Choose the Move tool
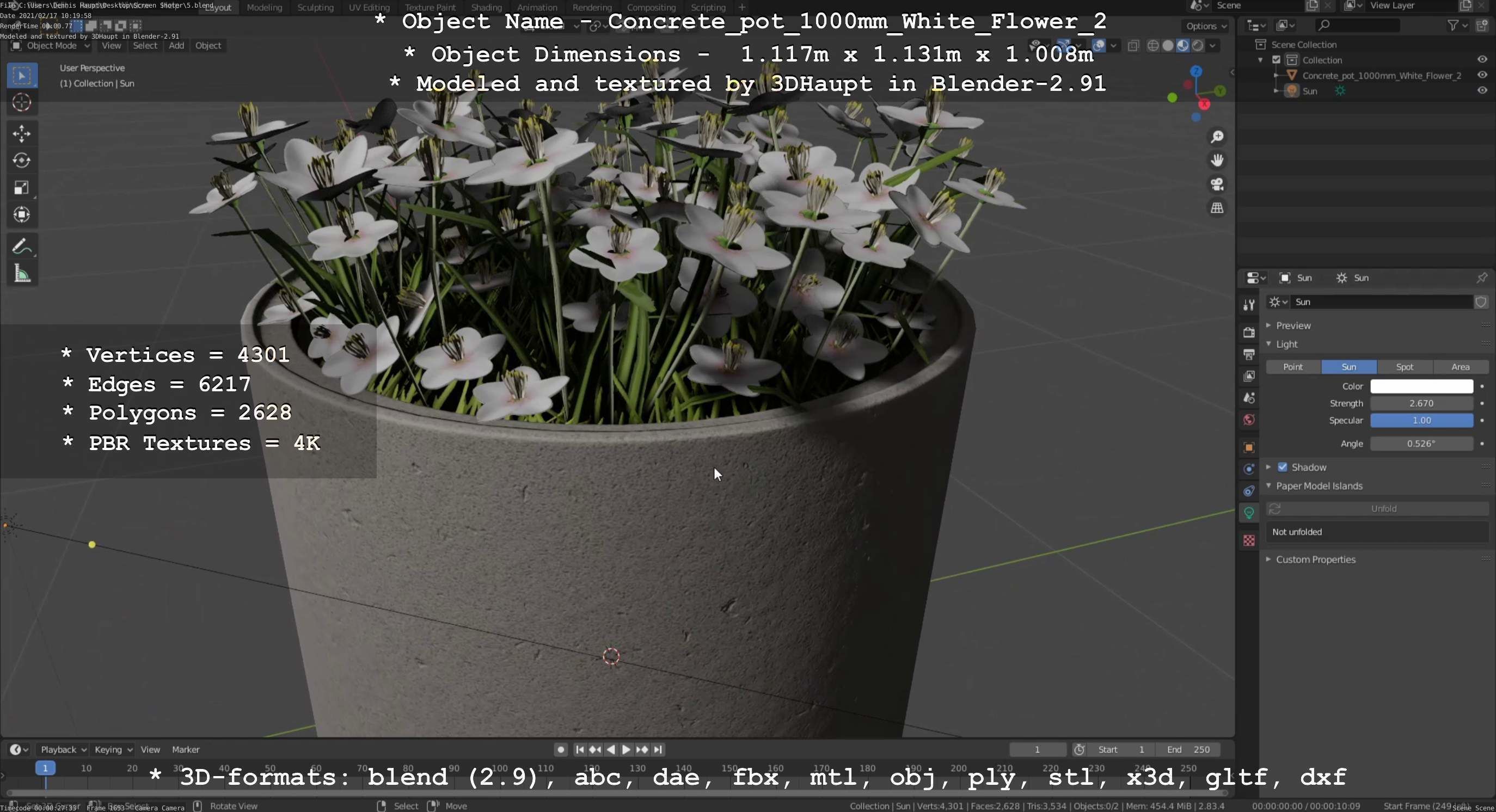The width and height of the screenshot is (1496, 812). tap(22, 133)
